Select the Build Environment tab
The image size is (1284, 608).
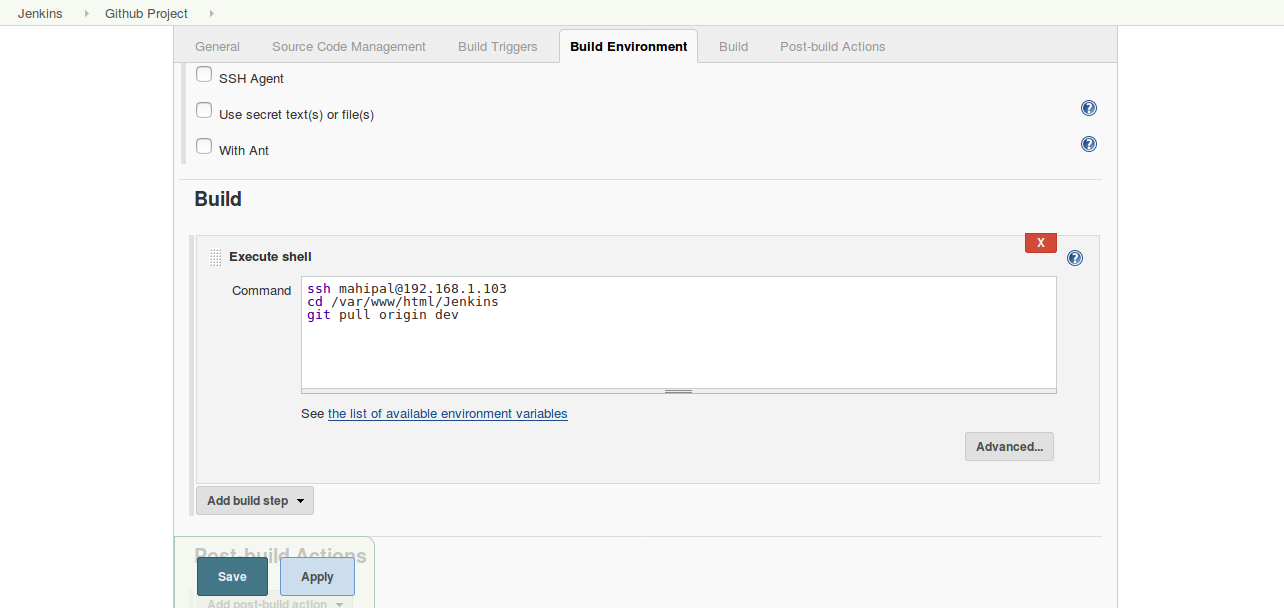tap(629, 46)
